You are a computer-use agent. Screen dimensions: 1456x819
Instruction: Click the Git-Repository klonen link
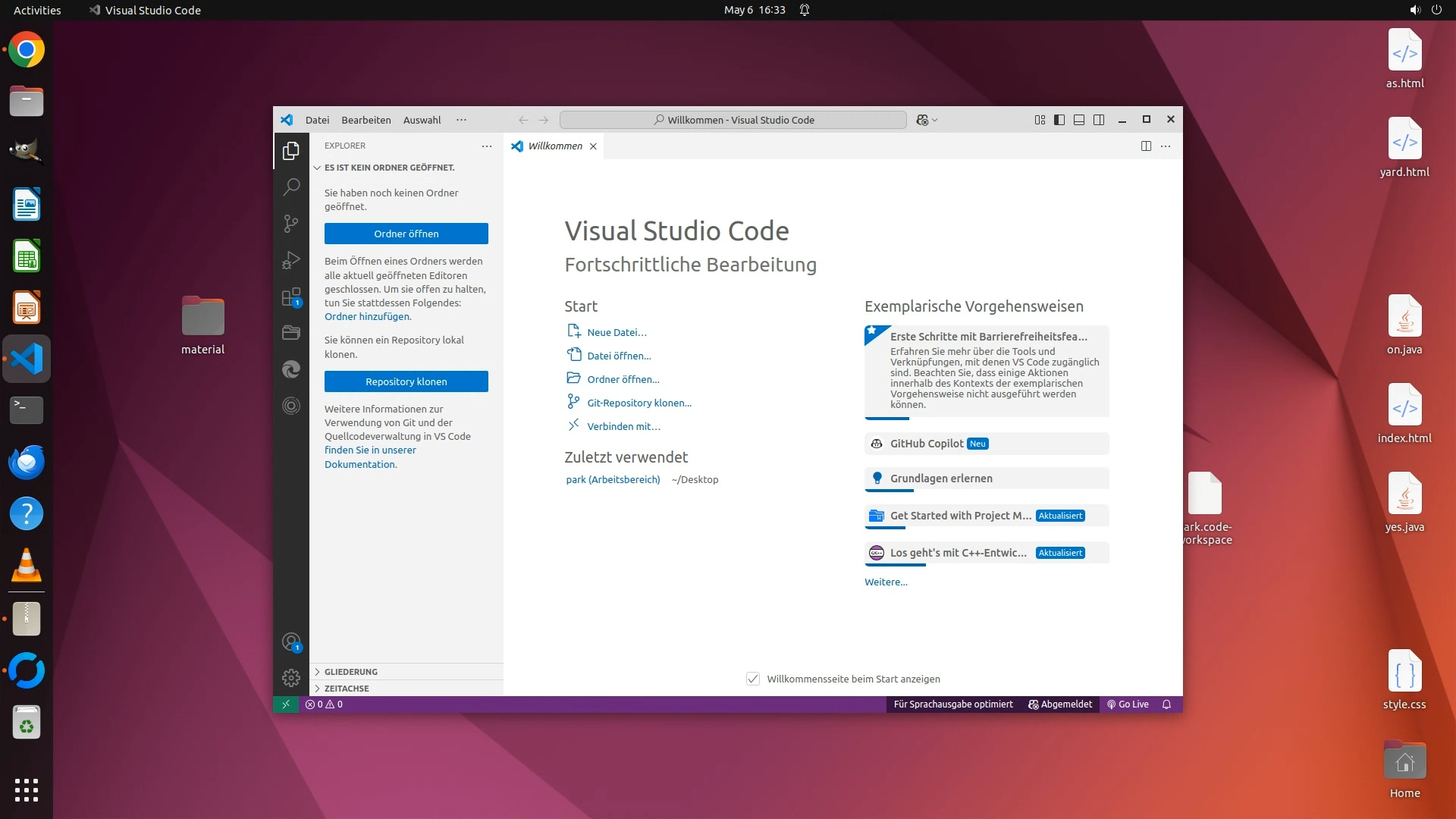pyautogui.click(x=639, y=403)
